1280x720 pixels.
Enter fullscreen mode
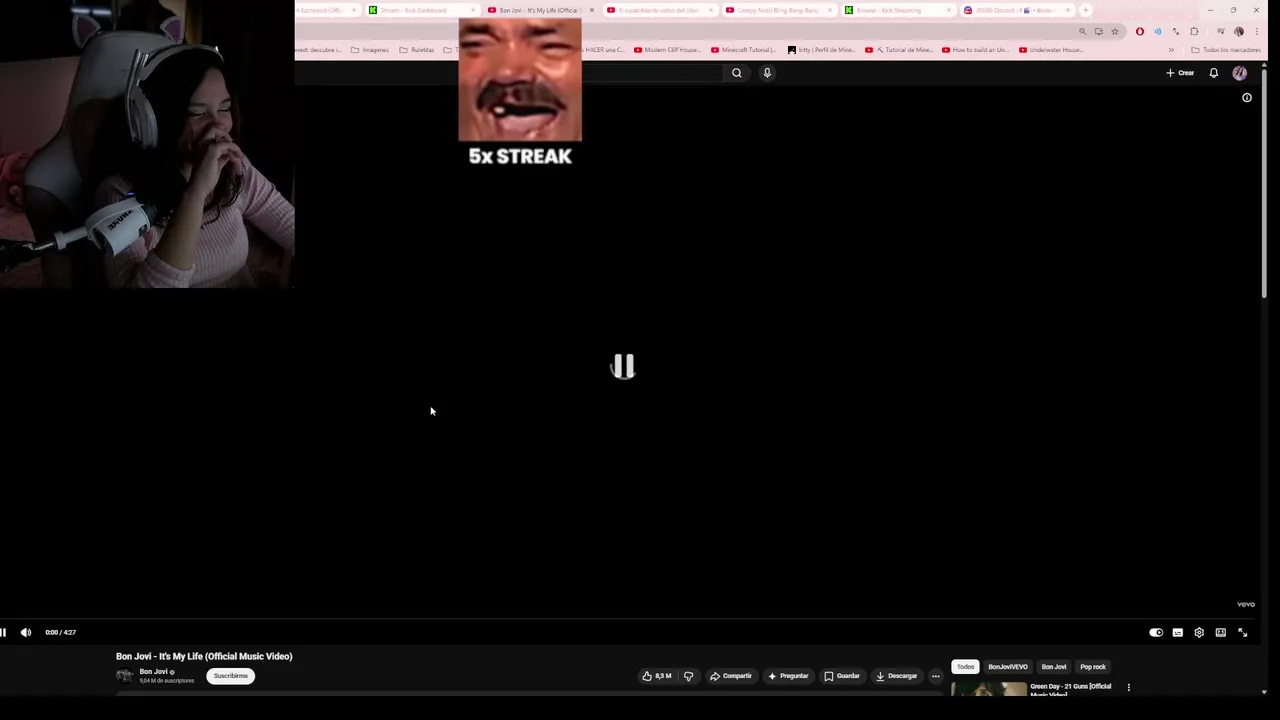(x=1243, y=632)
